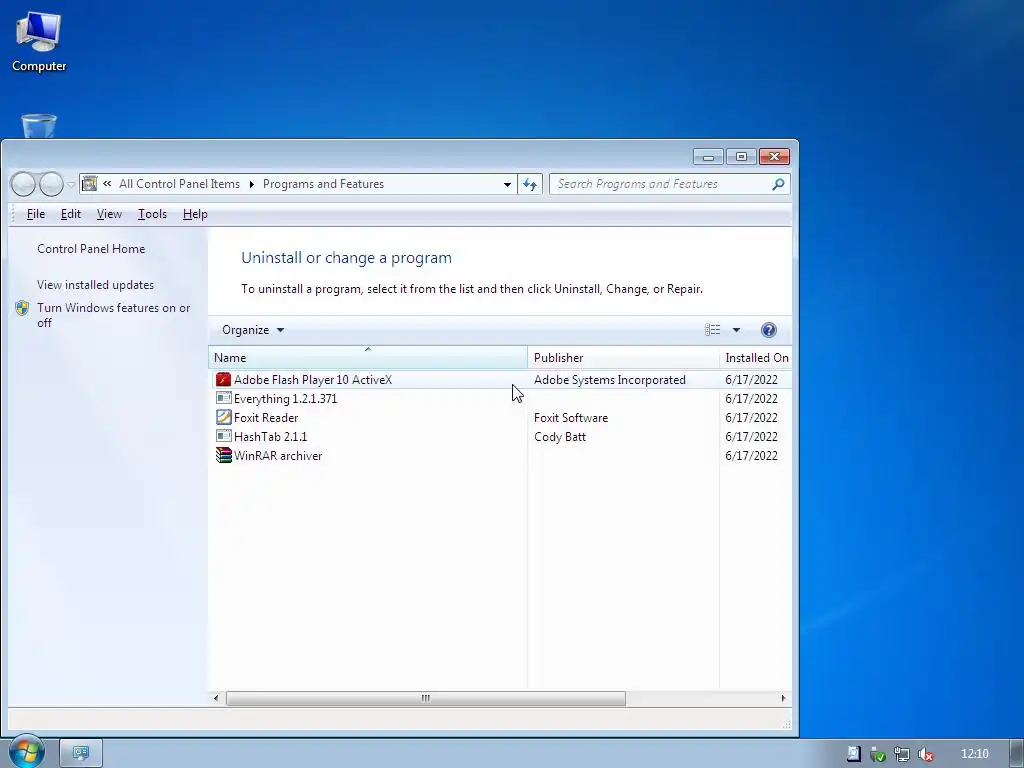1024x768 pixels.
Task: Click the muted volume tray icon
Action: click(925, 754)
